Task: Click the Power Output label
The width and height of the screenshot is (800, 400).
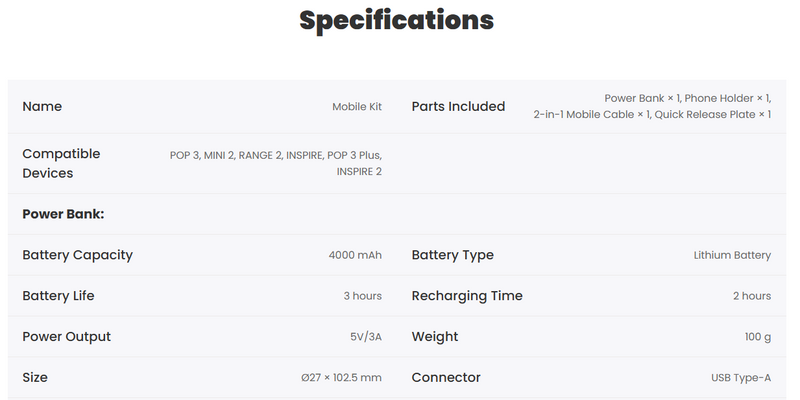Action: [x=66, y=337]
